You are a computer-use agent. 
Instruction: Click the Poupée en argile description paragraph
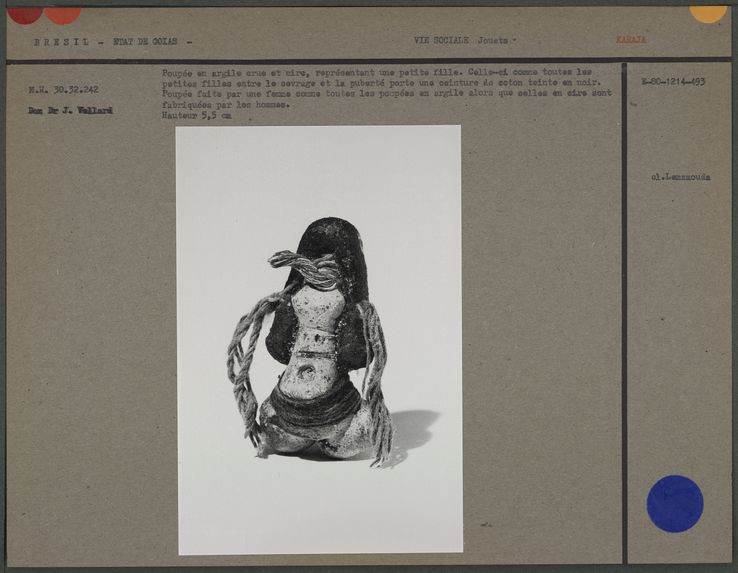(x=380, y=88)
